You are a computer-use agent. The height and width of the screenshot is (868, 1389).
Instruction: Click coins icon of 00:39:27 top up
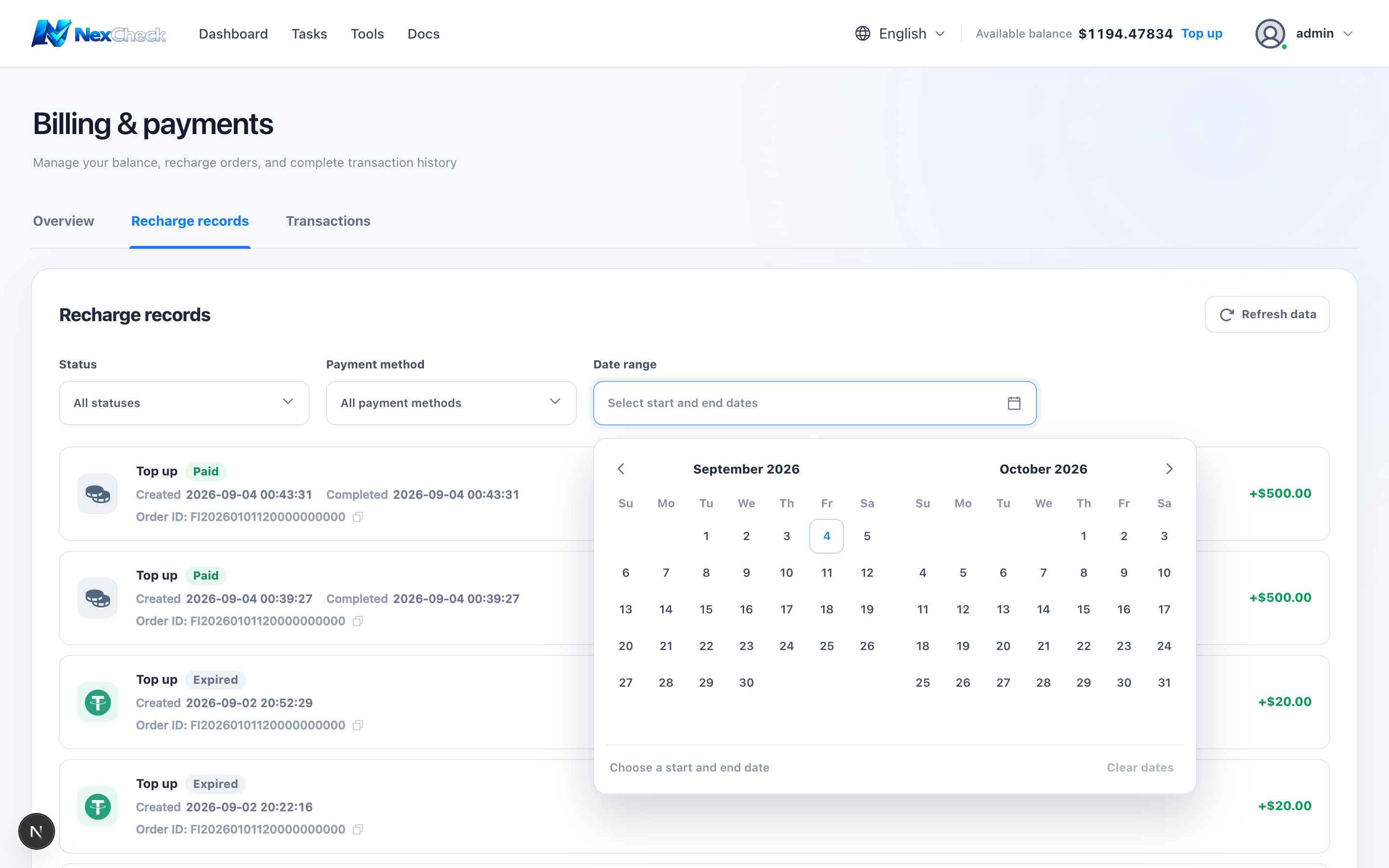click(97, 597)
